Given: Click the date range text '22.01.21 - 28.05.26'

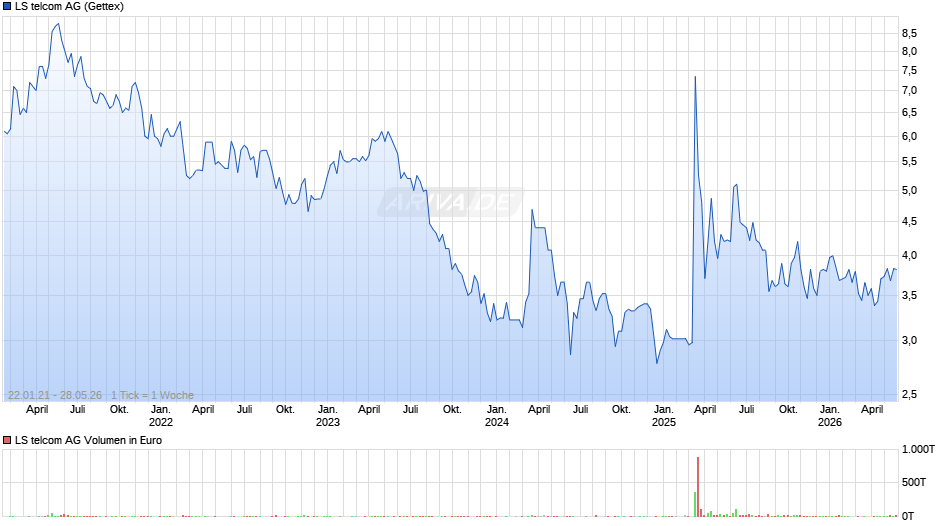Looking at the screenshot, I should click(x=55, y=395).
